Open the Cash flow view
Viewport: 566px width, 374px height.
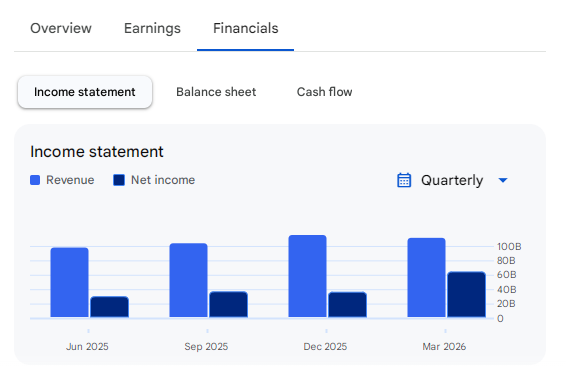[x=324, y=92]
